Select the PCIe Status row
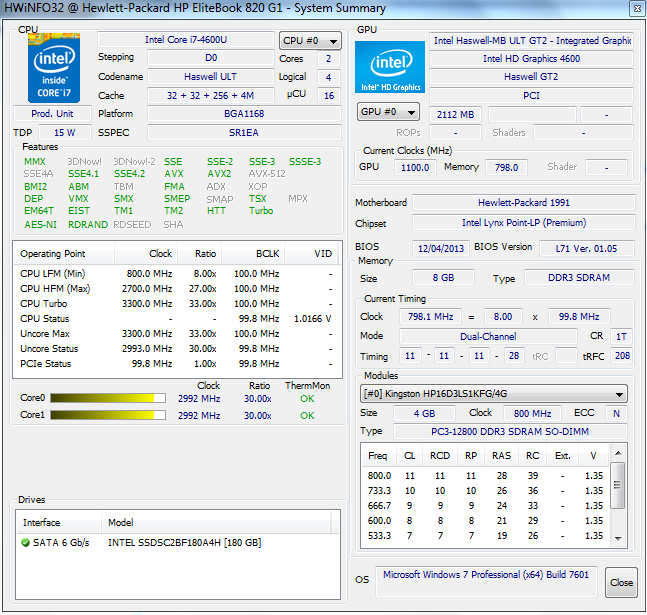The image size is (647, 615). [x=177, y=364]
